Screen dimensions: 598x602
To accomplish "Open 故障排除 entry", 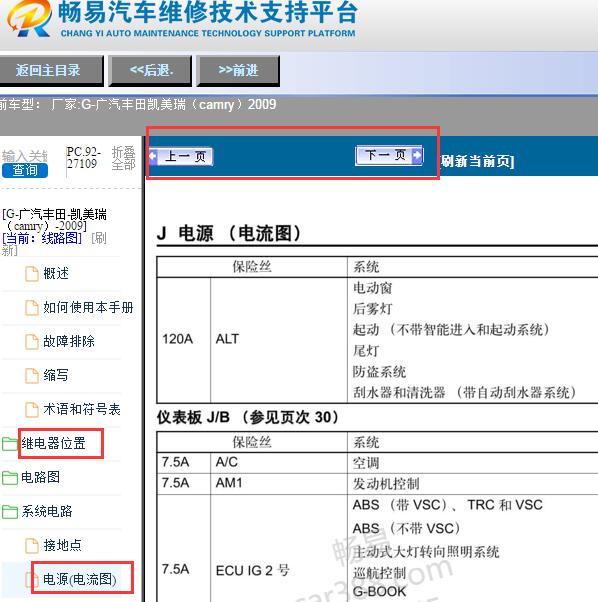I will point(69,341).
